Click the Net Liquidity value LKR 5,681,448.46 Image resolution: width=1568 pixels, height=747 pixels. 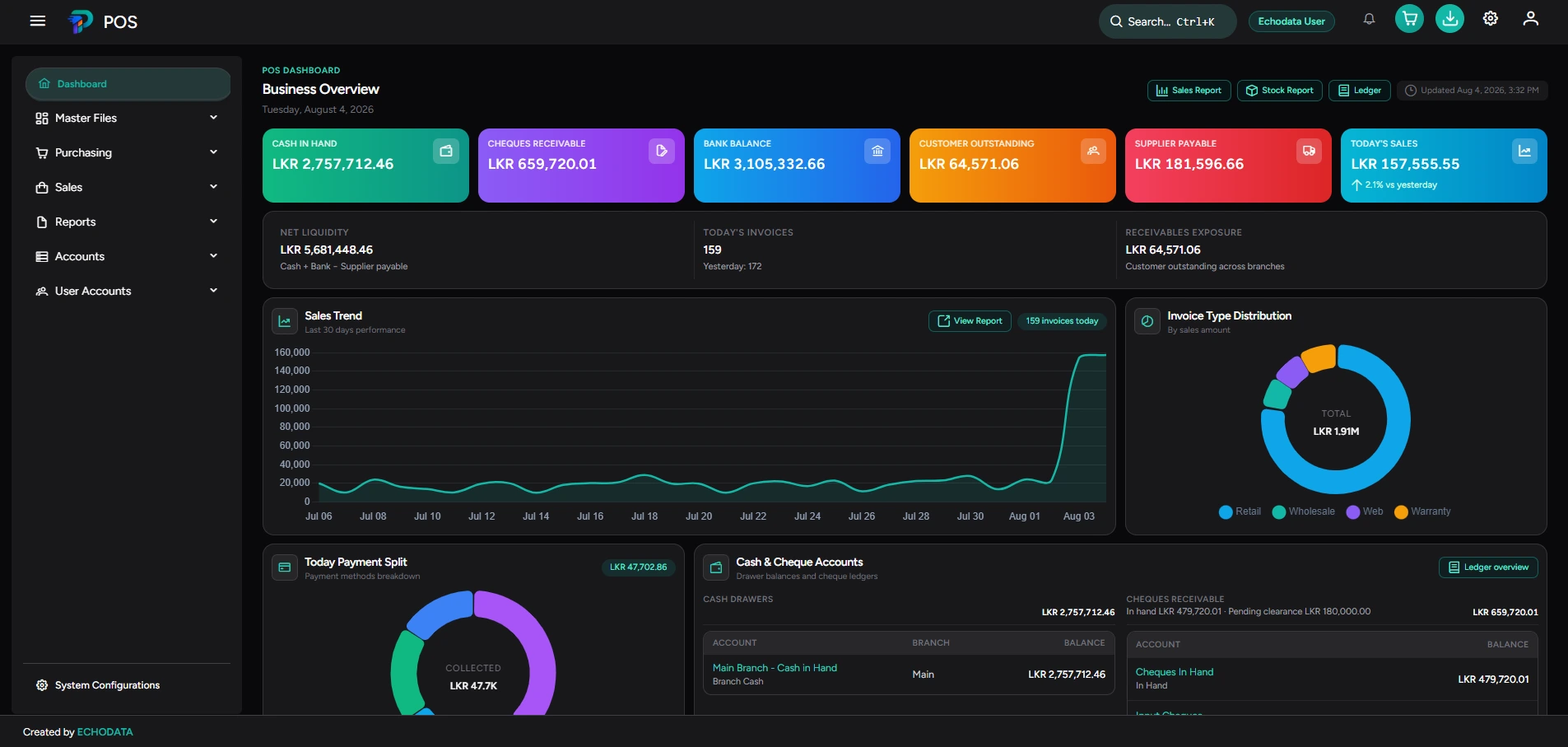[326, 250]
